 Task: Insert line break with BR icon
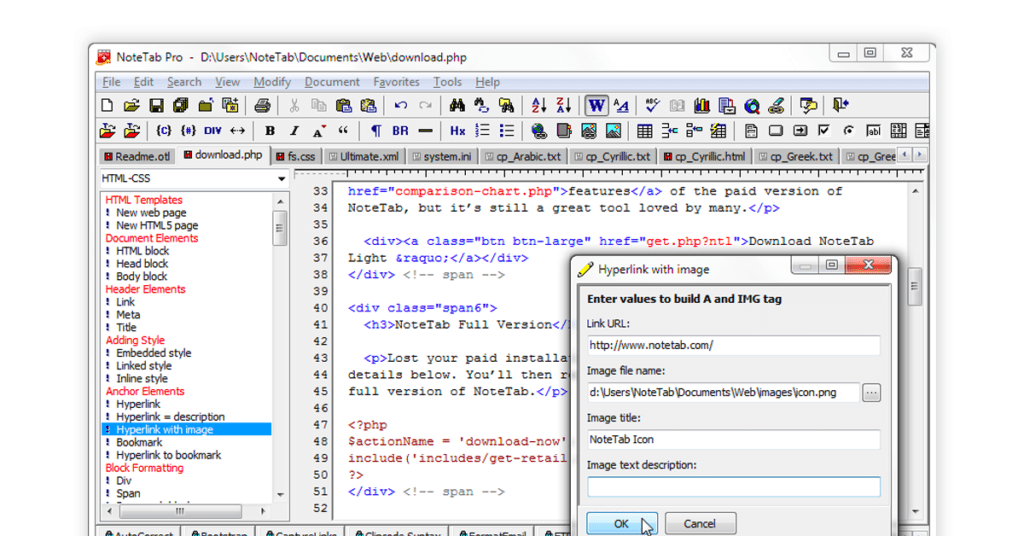pos(400,131)
